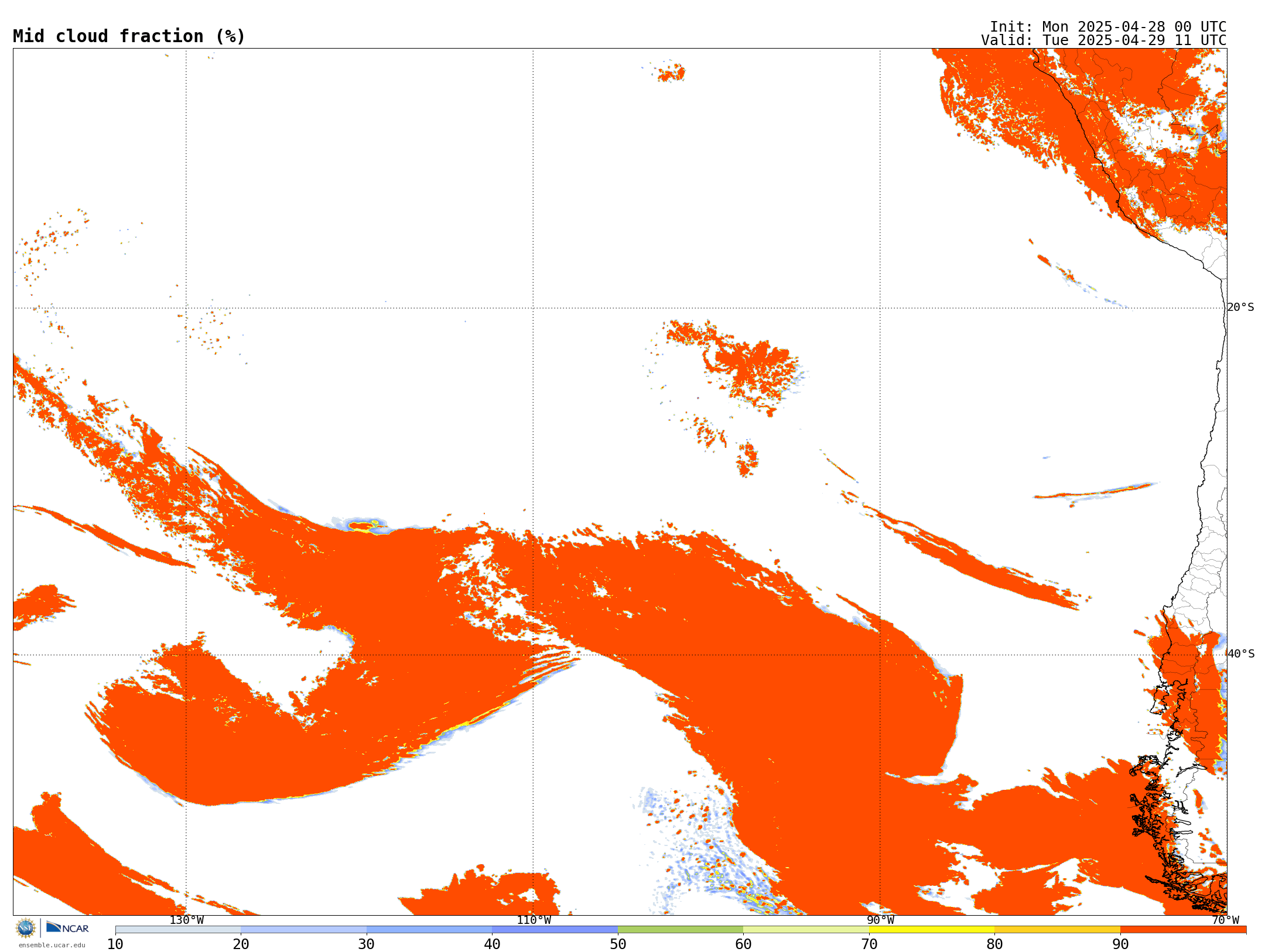Click the 60–70 pale yellow-green colorbar segment
1265x952 pixels.
point(806,930)
